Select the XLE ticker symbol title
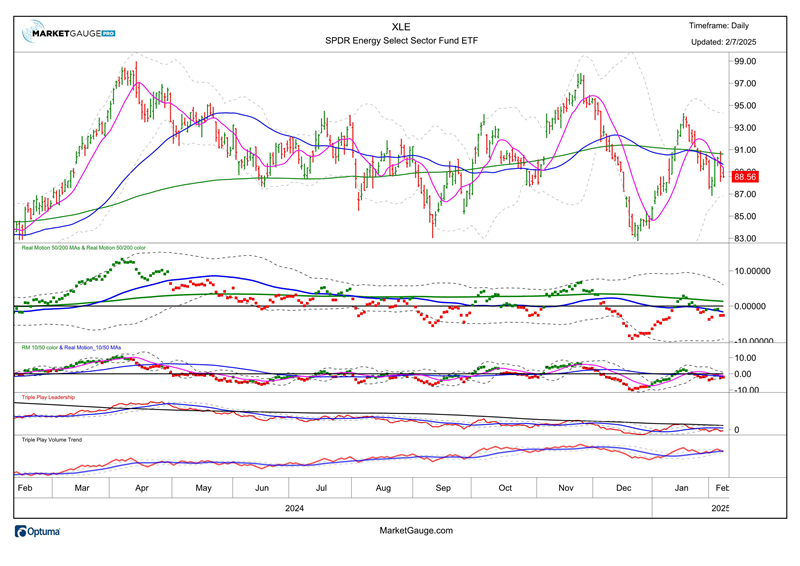Viewport: 800px width, 566px height. point(400,26)
